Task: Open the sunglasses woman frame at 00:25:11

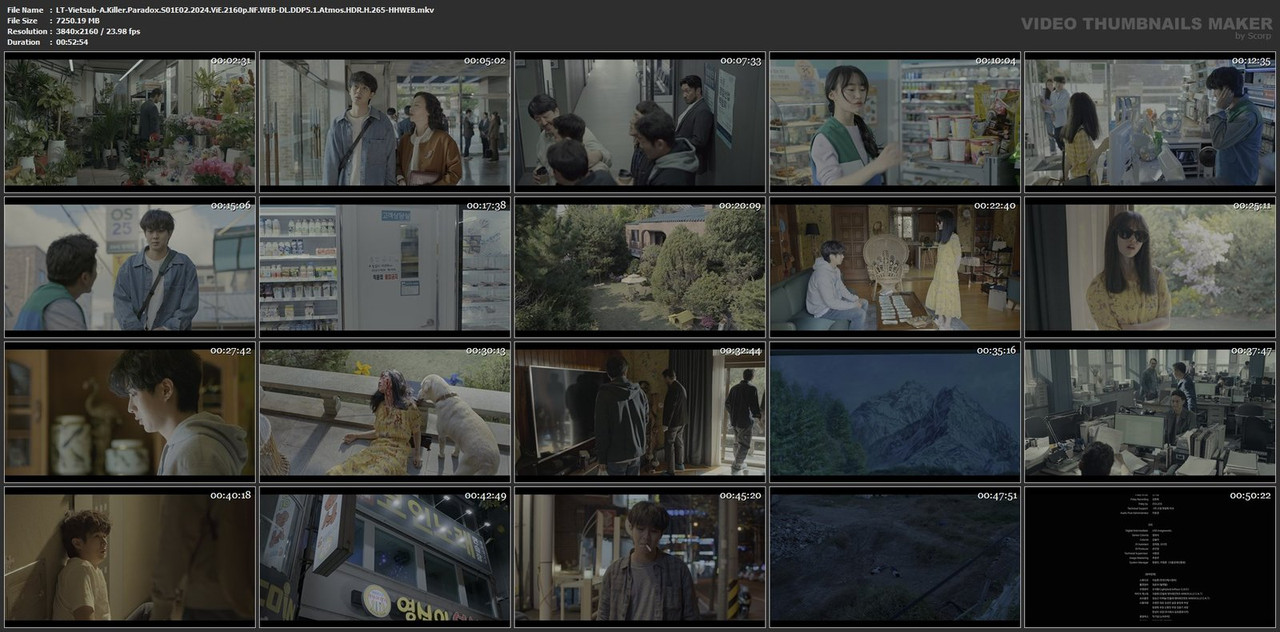Action: click(x=1150, y=266)
